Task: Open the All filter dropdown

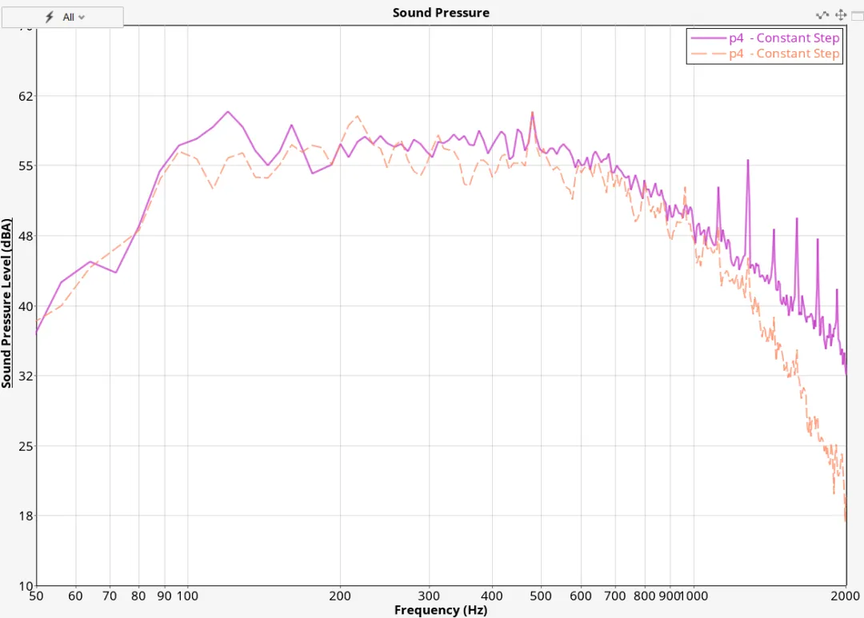Action: pyautogui.click(x=63, y=17)
